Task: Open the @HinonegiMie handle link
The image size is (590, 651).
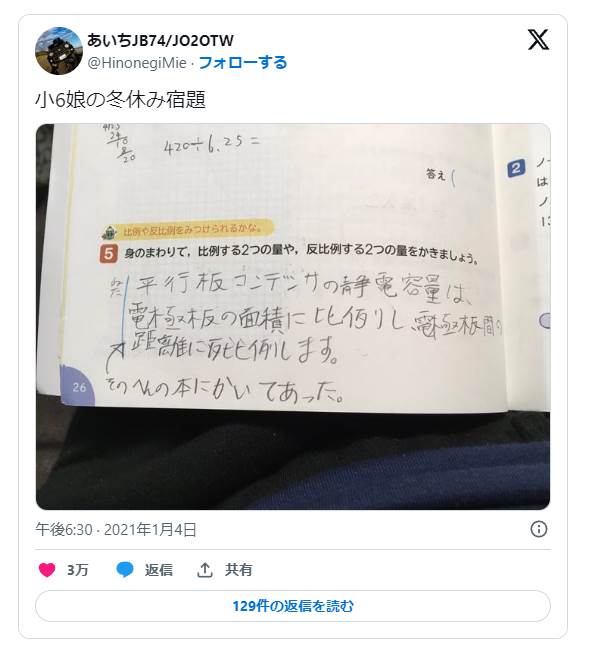Action: pyautogui.click(x=137, y=63)
